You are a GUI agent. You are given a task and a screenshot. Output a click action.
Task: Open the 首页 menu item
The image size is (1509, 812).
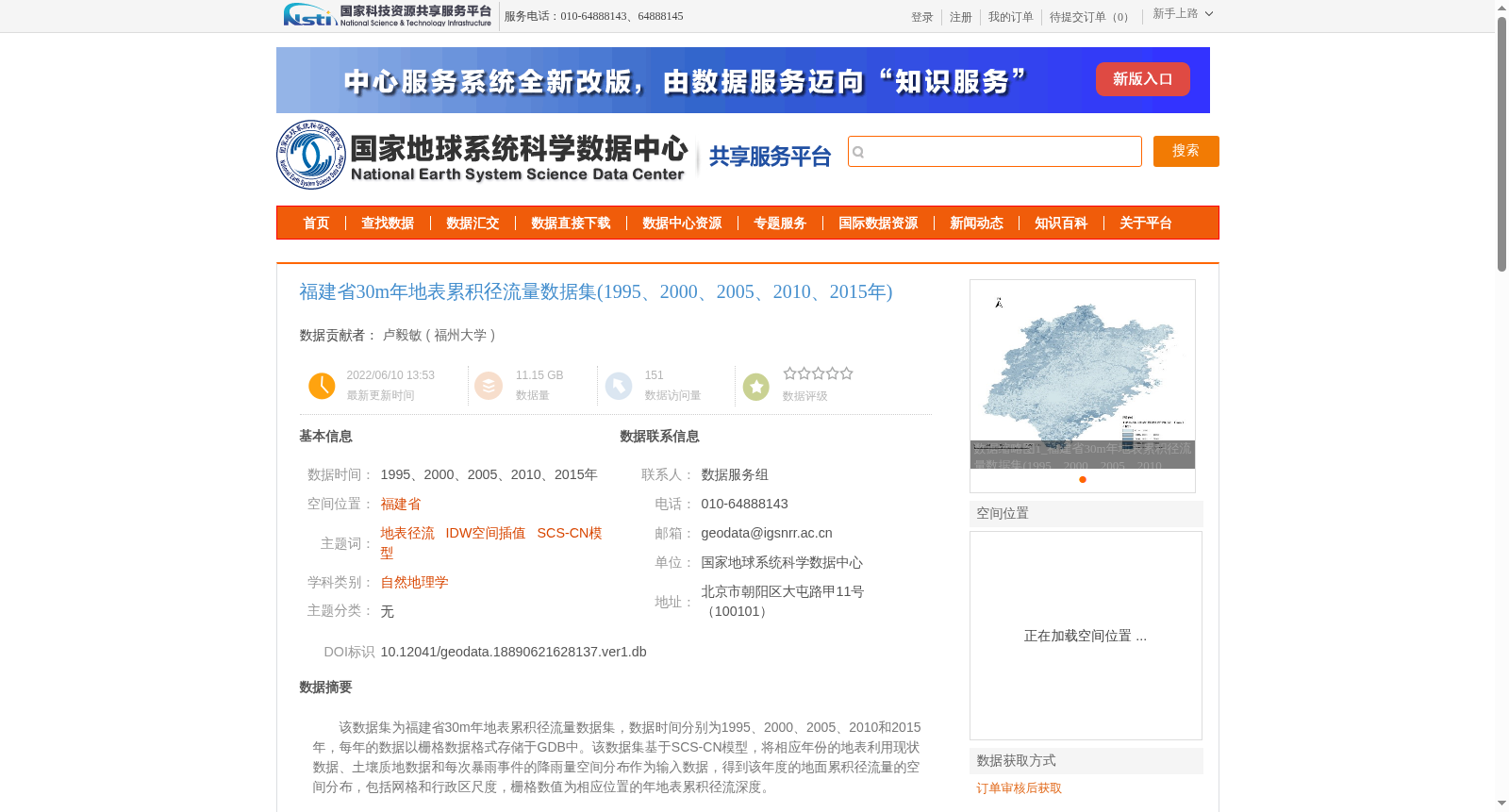[x=316, y=223]
